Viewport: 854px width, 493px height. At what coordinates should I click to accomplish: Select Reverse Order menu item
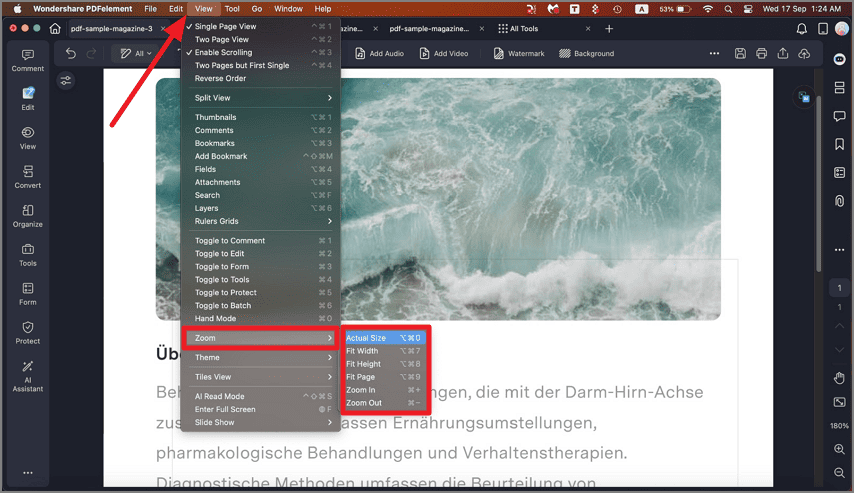[259, 78]
